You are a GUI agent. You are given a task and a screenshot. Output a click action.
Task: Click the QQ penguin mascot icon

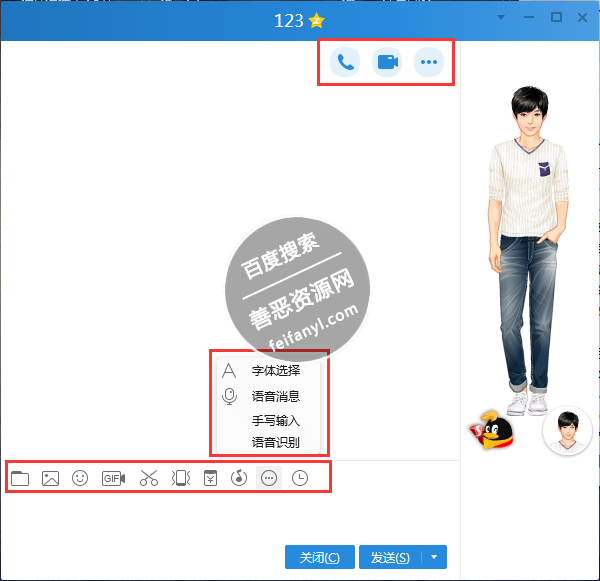(492, 431)
